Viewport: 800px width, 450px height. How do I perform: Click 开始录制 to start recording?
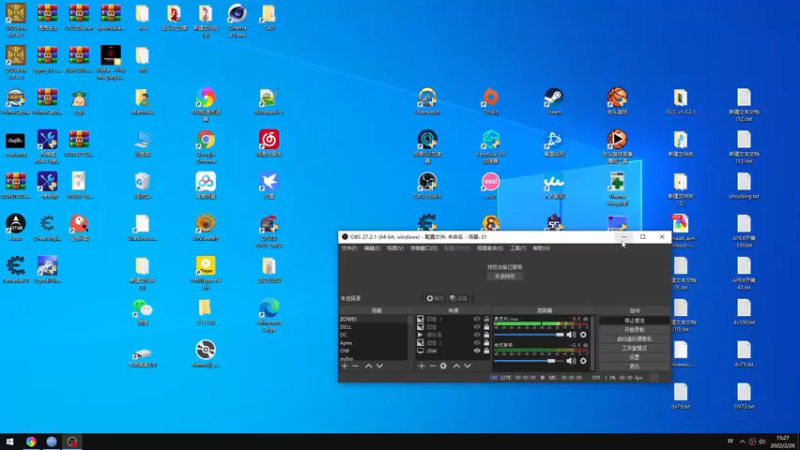pyautogui.click(x=634, y=330)
